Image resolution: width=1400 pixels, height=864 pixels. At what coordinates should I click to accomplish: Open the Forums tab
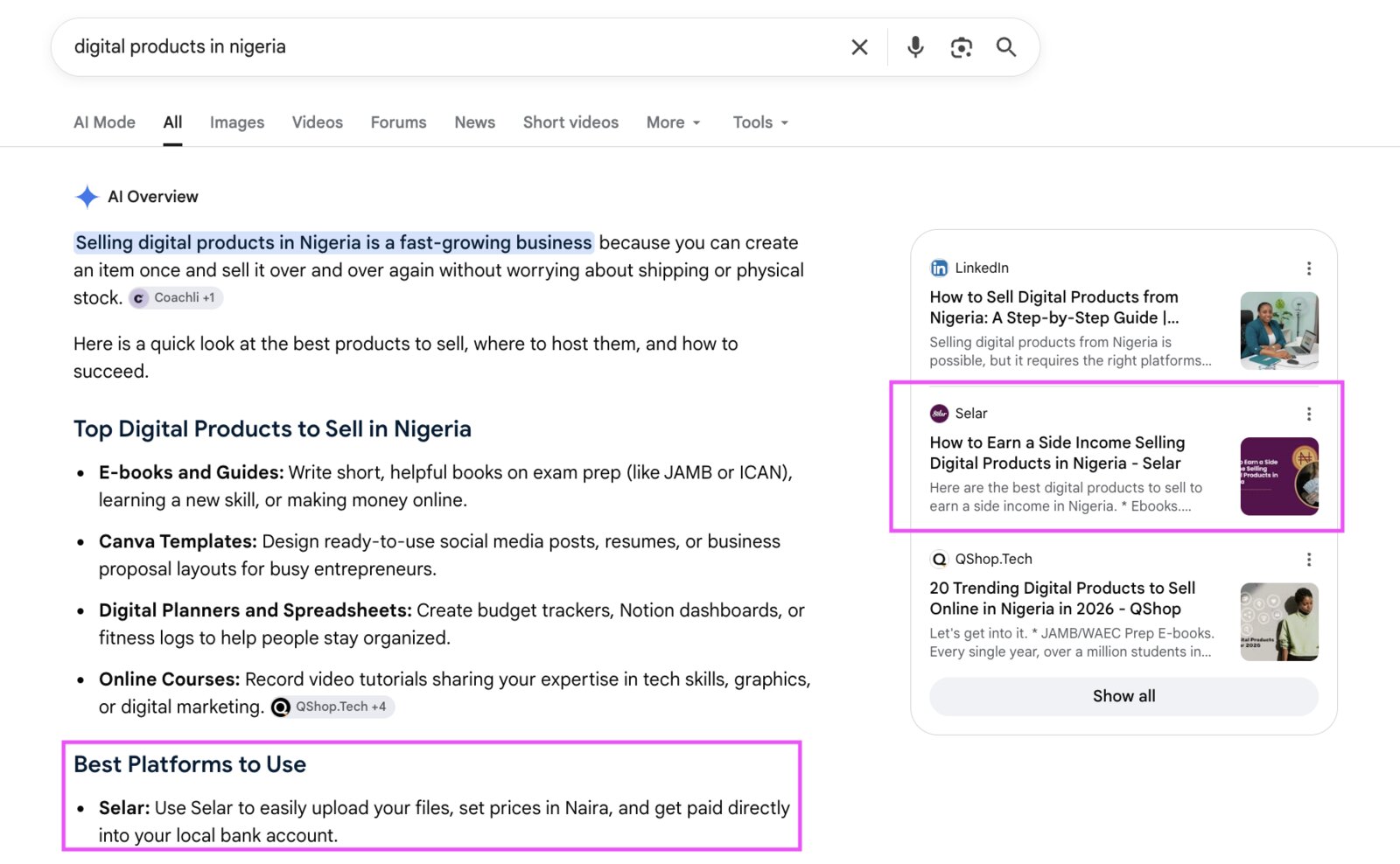pos(398,122)
